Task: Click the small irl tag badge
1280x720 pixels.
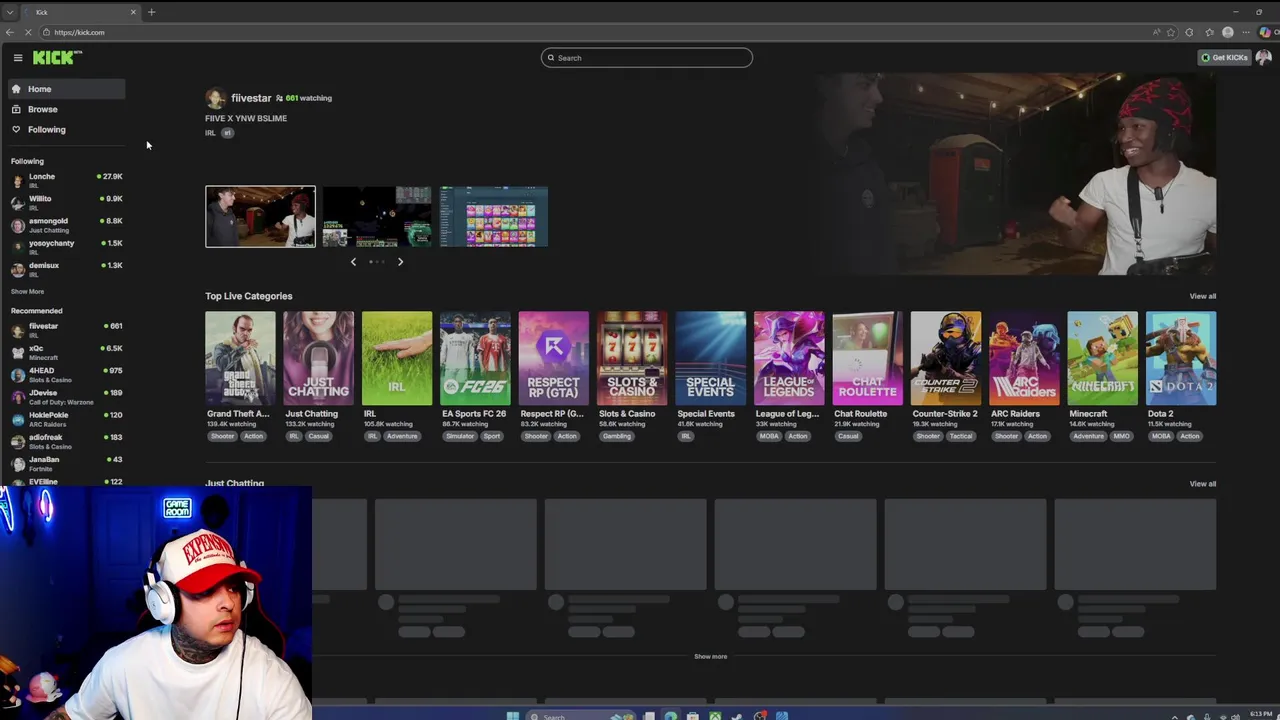Action: [x=227, y=133]
